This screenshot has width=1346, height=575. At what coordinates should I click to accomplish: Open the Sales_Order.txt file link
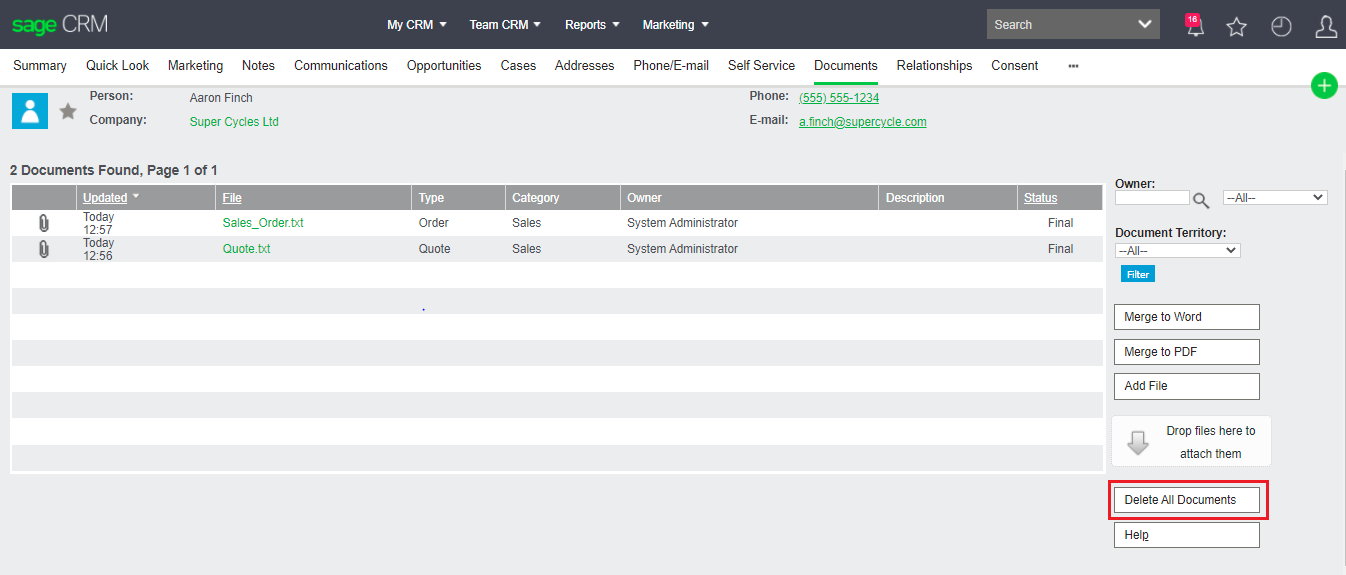click(x=263, y=223)
